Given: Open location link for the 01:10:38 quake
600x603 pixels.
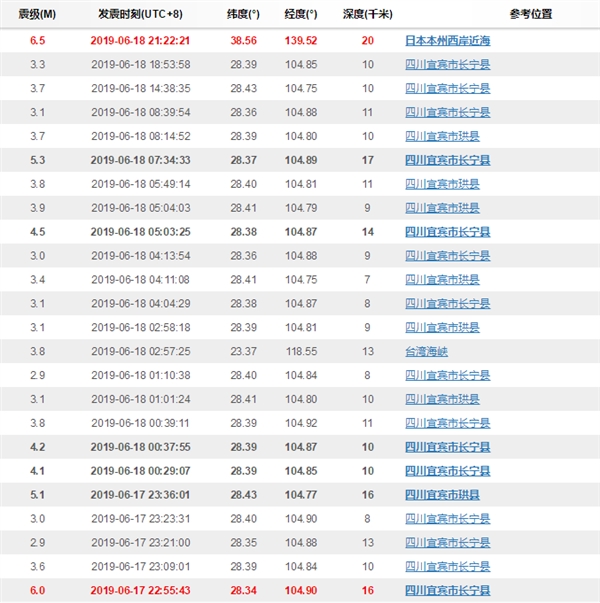Looking at the screenshot, I should (x=447, y=375).
